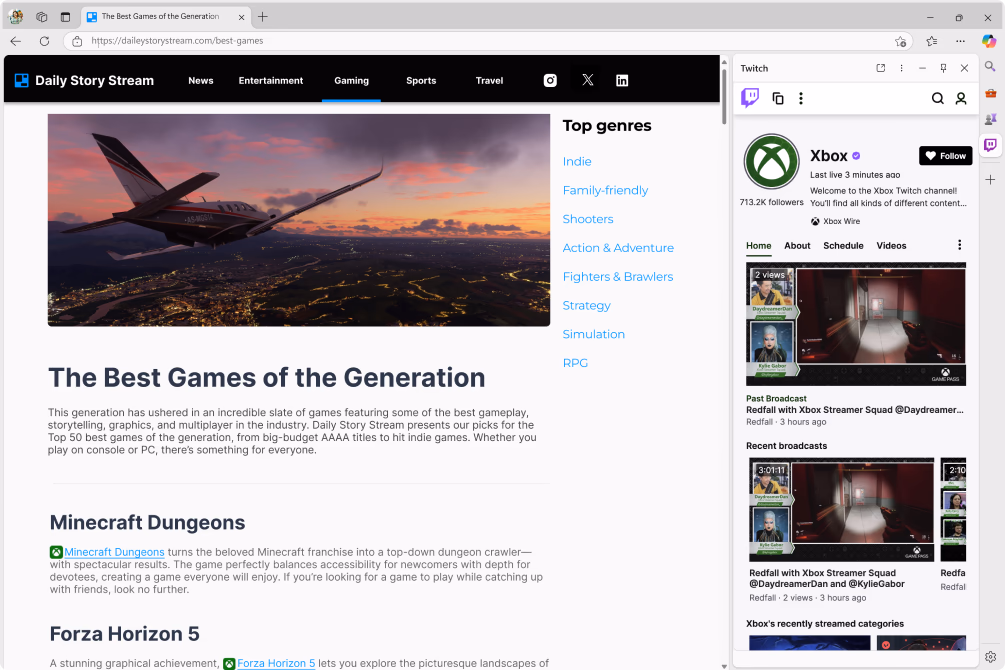The width and height of the screenshot is (1005, 670).
Task: Go back to the previous page
Action: coord(16,41)
